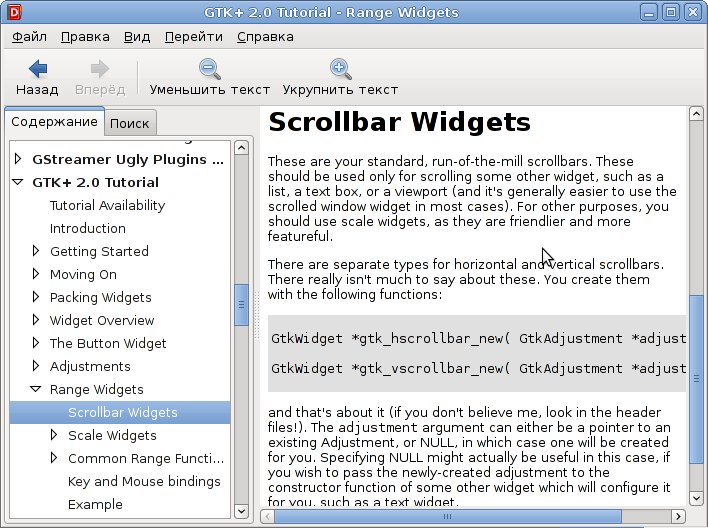Viewport: 708px width, 528px height.
Task: Click content pane scroll up arrow
Action: tap(696, 113)
